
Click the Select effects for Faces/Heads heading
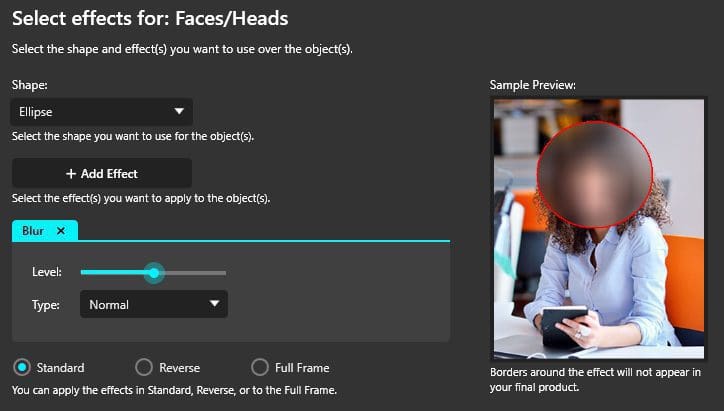[x=150, y=18]
